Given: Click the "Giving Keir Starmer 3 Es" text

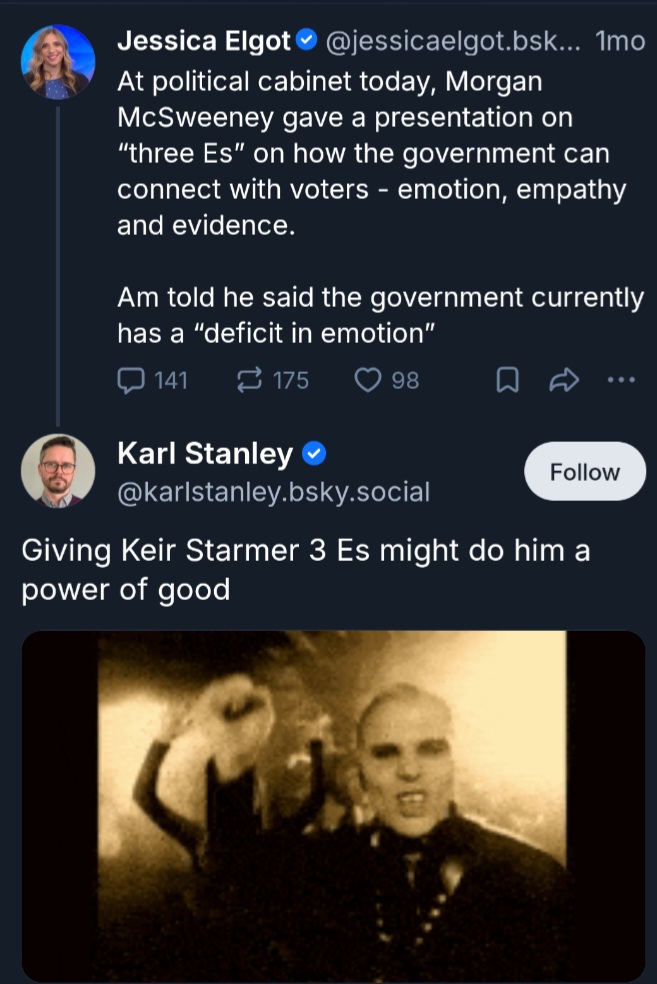Looking at the screenshot, I should pyautogui.click(x=305, y=569).
